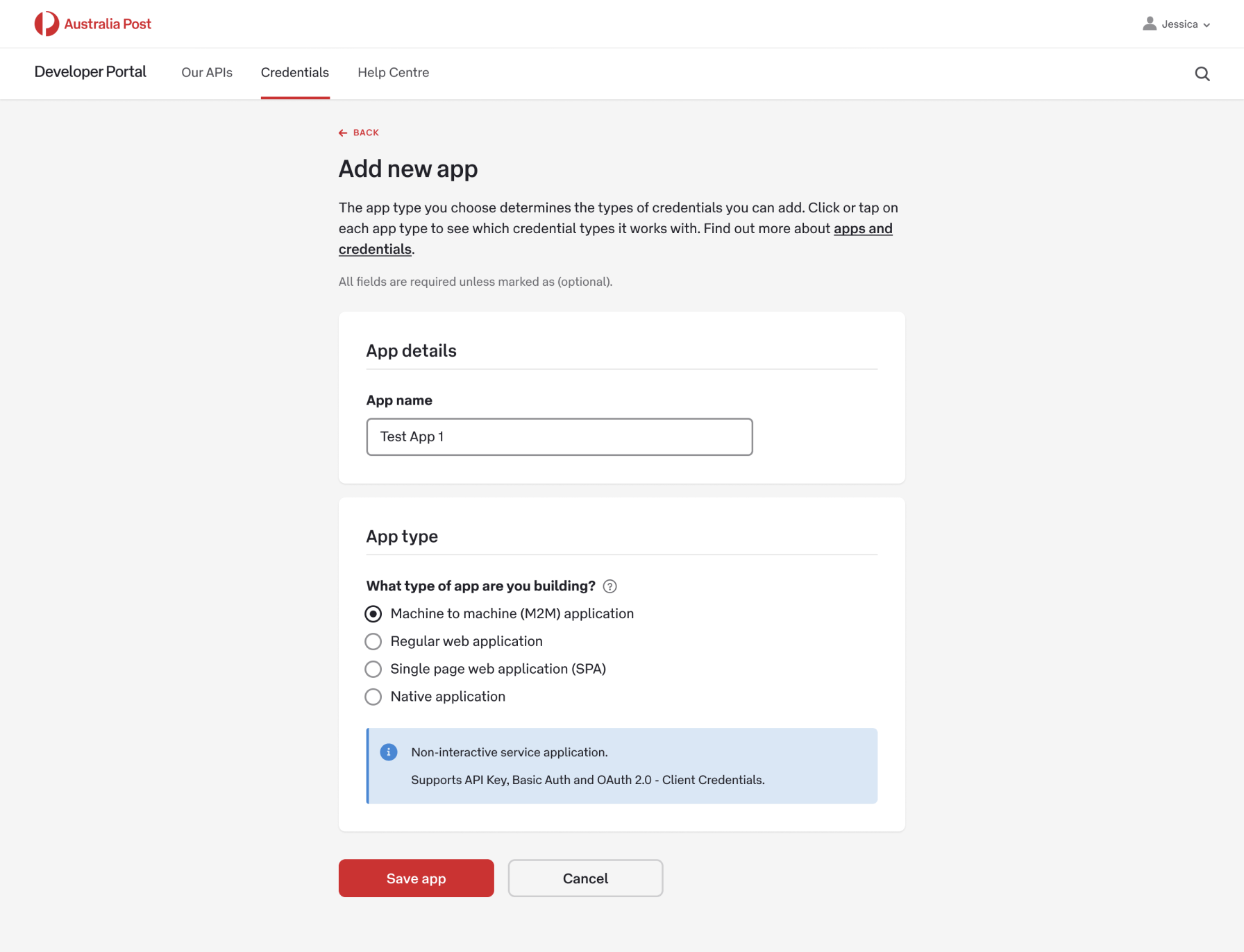Click the Jessica user profile icon

[1150, 24]
